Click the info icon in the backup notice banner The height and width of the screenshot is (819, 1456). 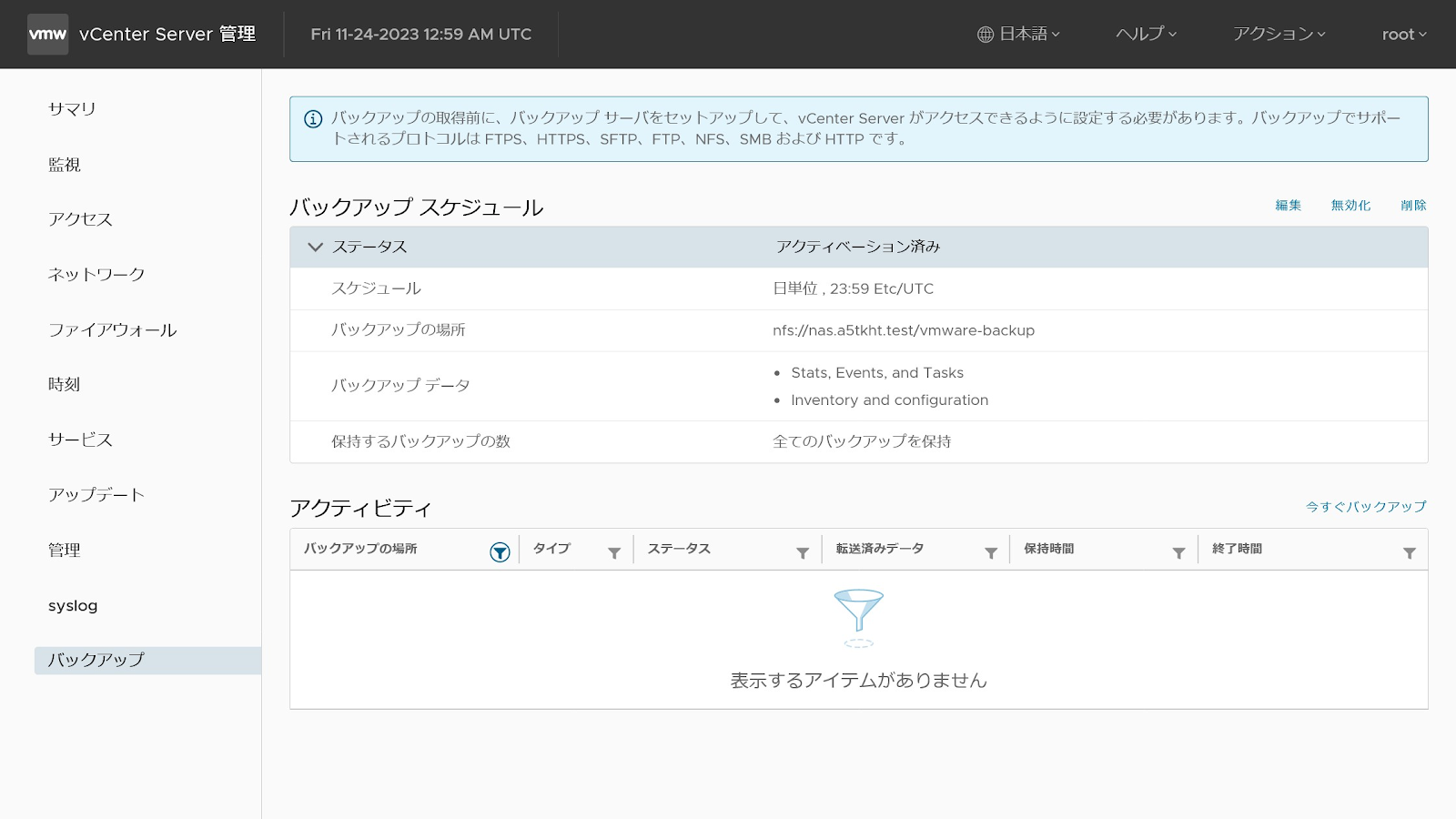pos(313,119)
